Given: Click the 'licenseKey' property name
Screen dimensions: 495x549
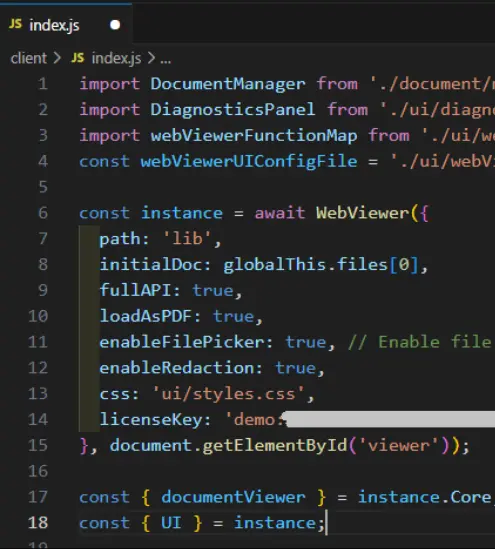Looking at the screenshot, I should [150, 419].
